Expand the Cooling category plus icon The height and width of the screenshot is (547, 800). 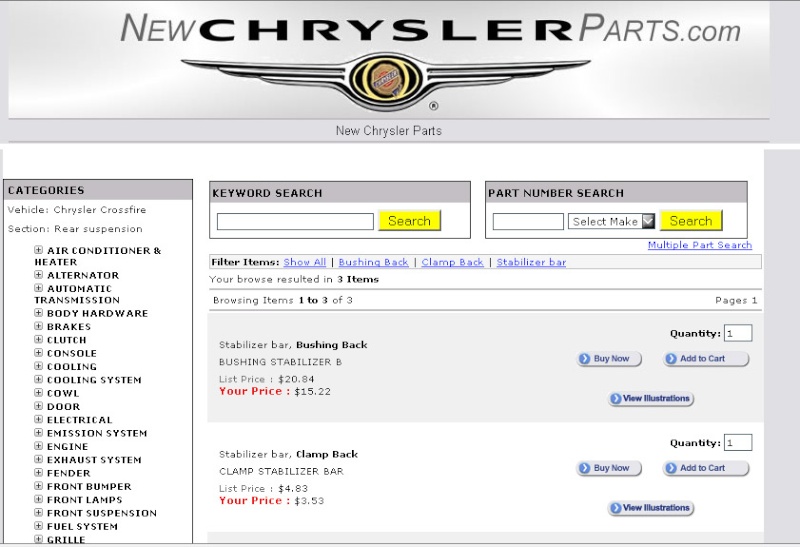(x=38, y=366)
